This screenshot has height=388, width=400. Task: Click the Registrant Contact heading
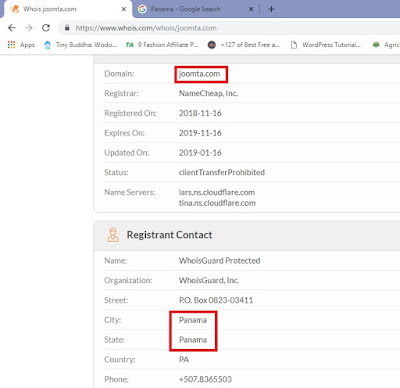click(x=169, y=235)
